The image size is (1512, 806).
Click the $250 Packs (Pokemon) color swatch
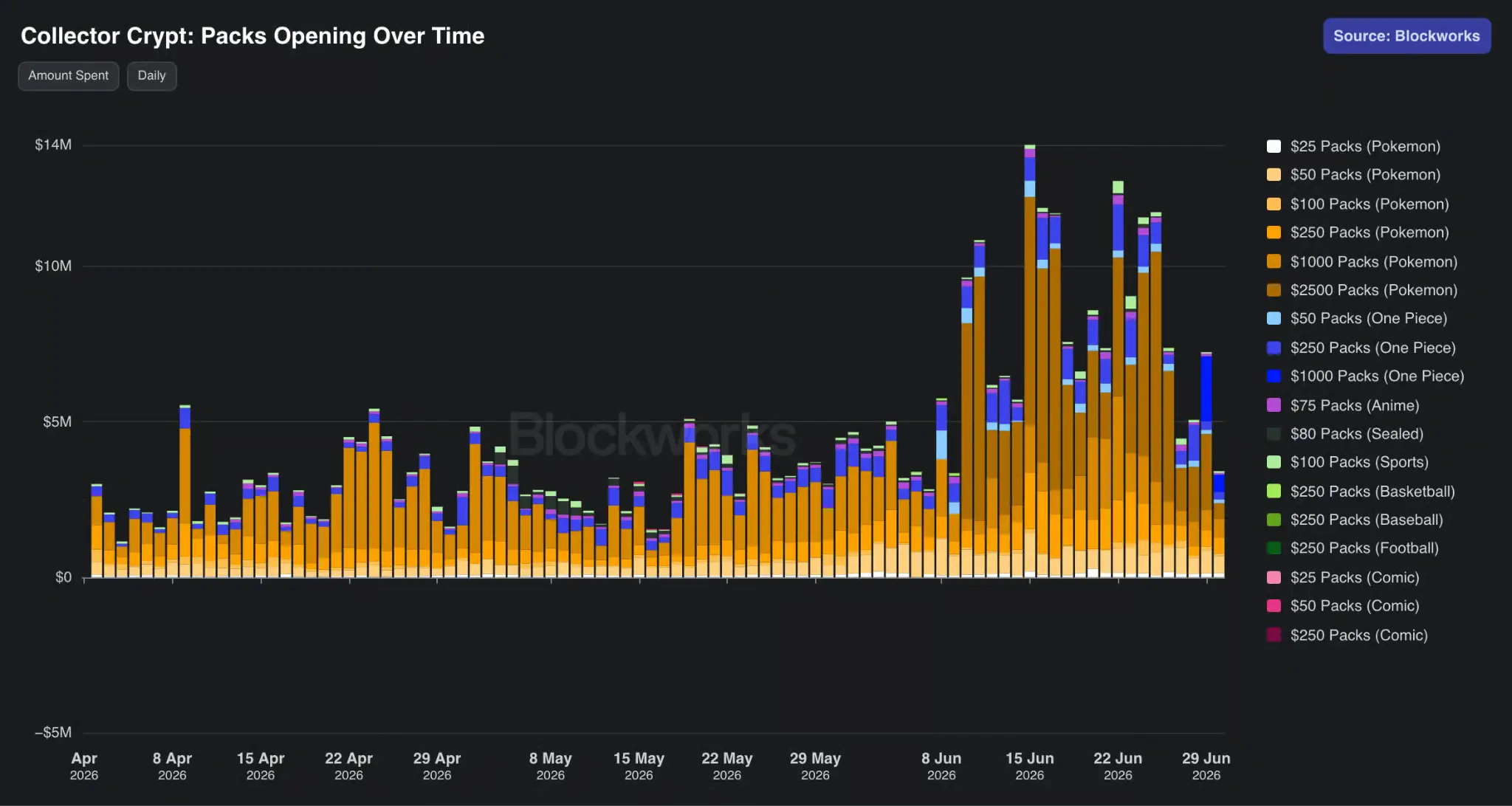coord(1274,232)
